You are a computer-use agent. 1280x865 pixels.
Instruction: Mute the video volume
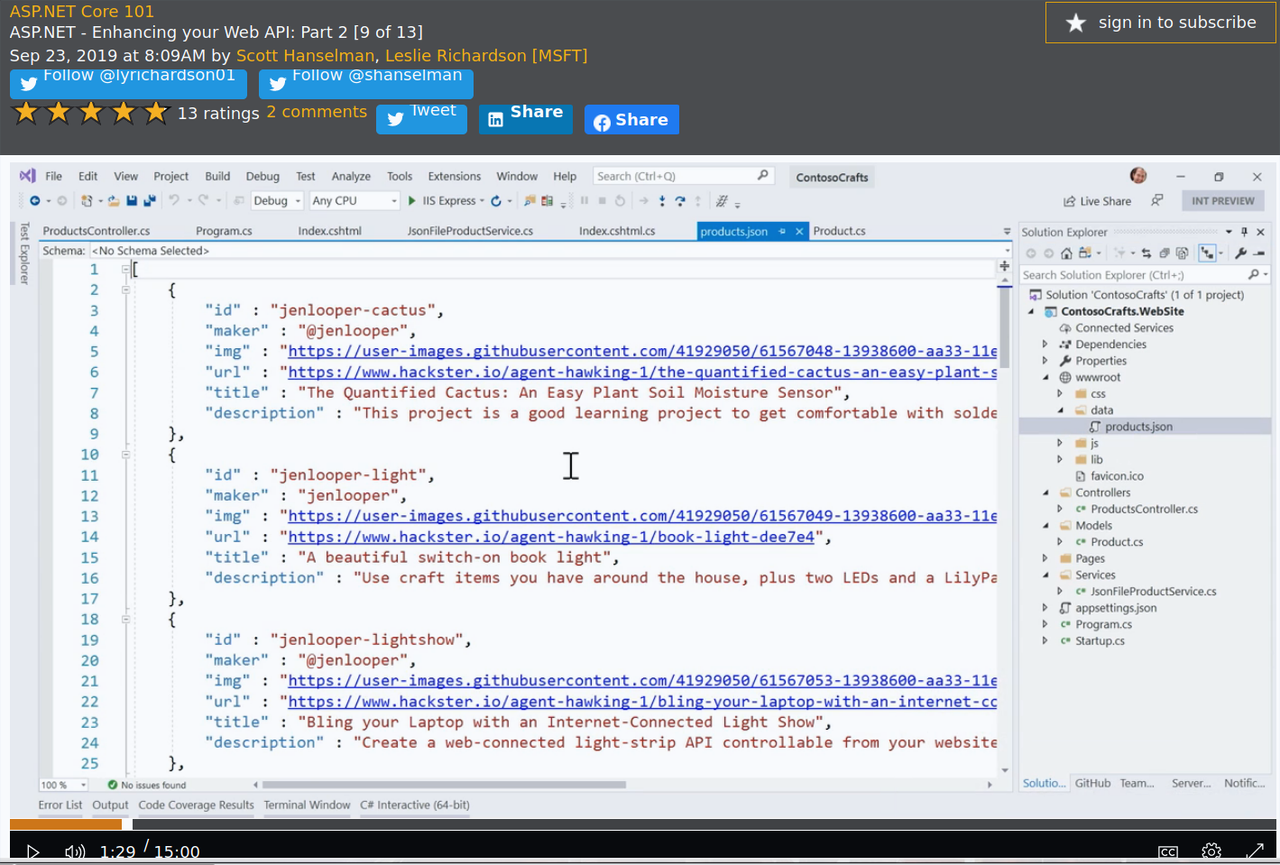coord(75,852)
